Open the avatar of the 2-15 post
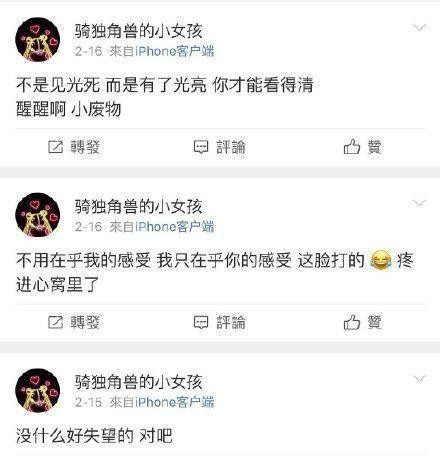 [x=38, y=391]
